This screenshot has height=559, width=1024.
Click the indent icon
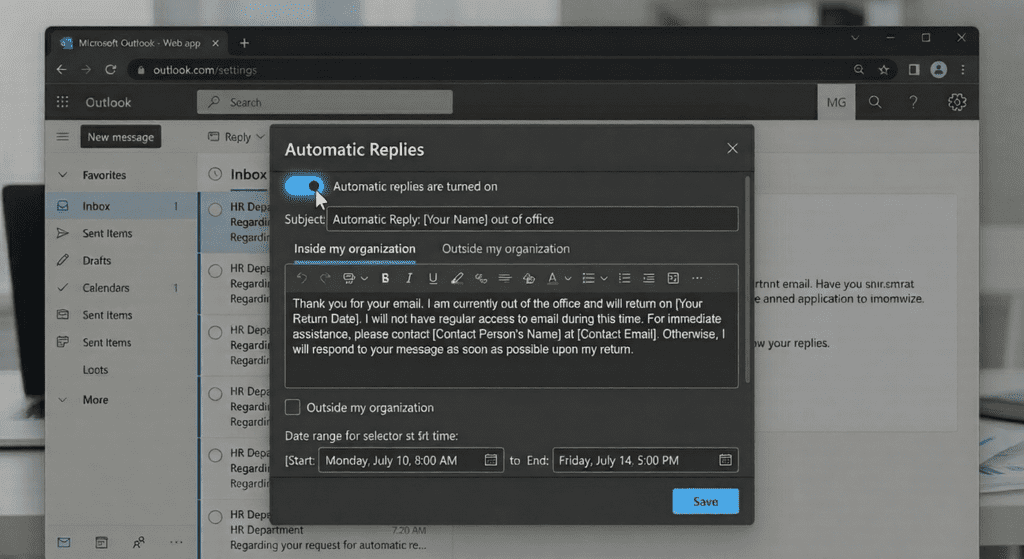(x=648, y=278)
